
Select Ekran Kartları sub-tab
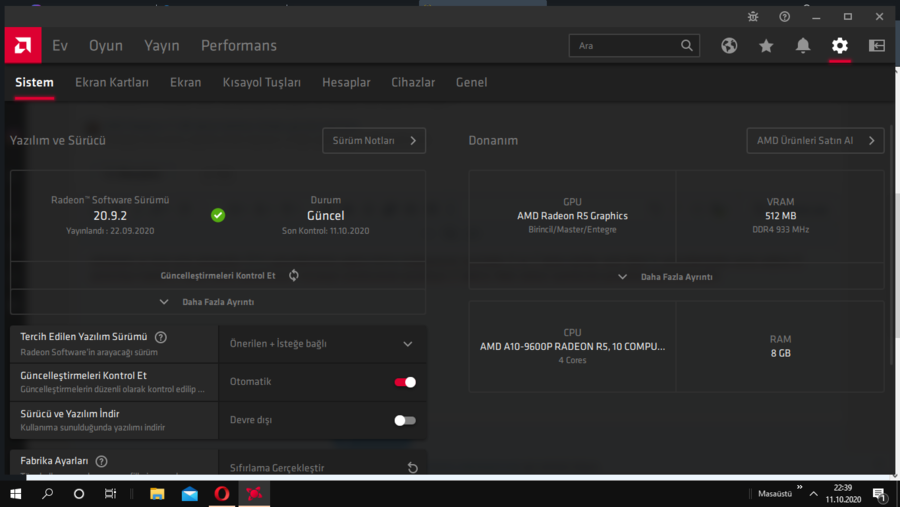pos(112,83)
